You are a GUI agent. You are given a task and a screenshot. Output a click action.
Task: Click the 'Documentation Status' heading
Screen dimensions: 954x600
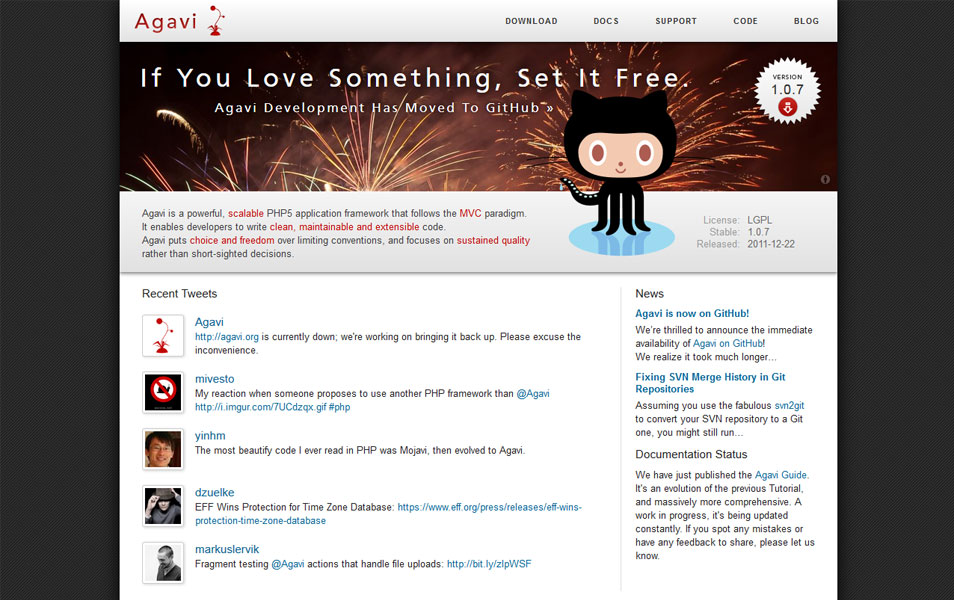[691, 454]
